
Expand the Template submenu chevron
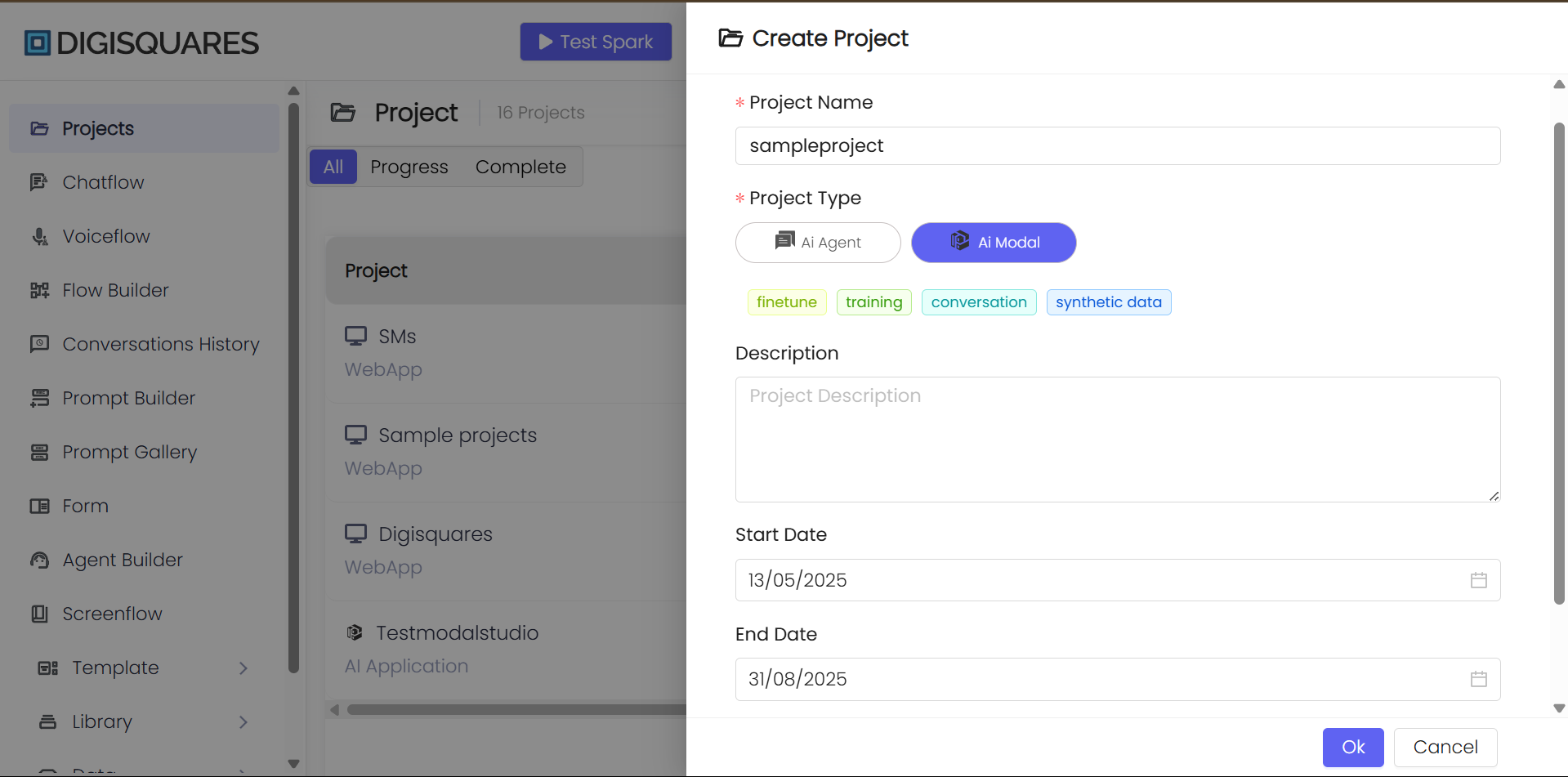pyautogui.click(x=243, y=668)
